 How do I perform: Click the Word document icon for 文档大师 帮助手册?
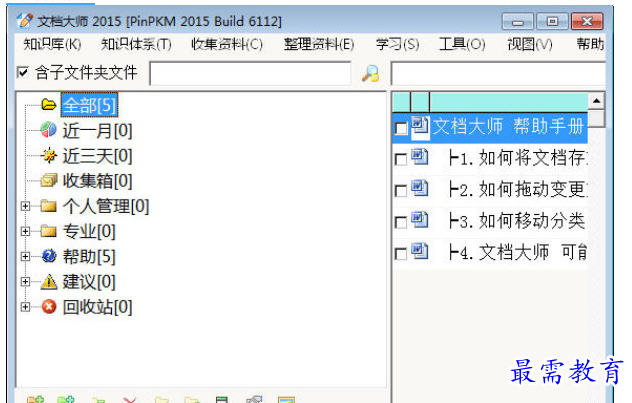420,126
